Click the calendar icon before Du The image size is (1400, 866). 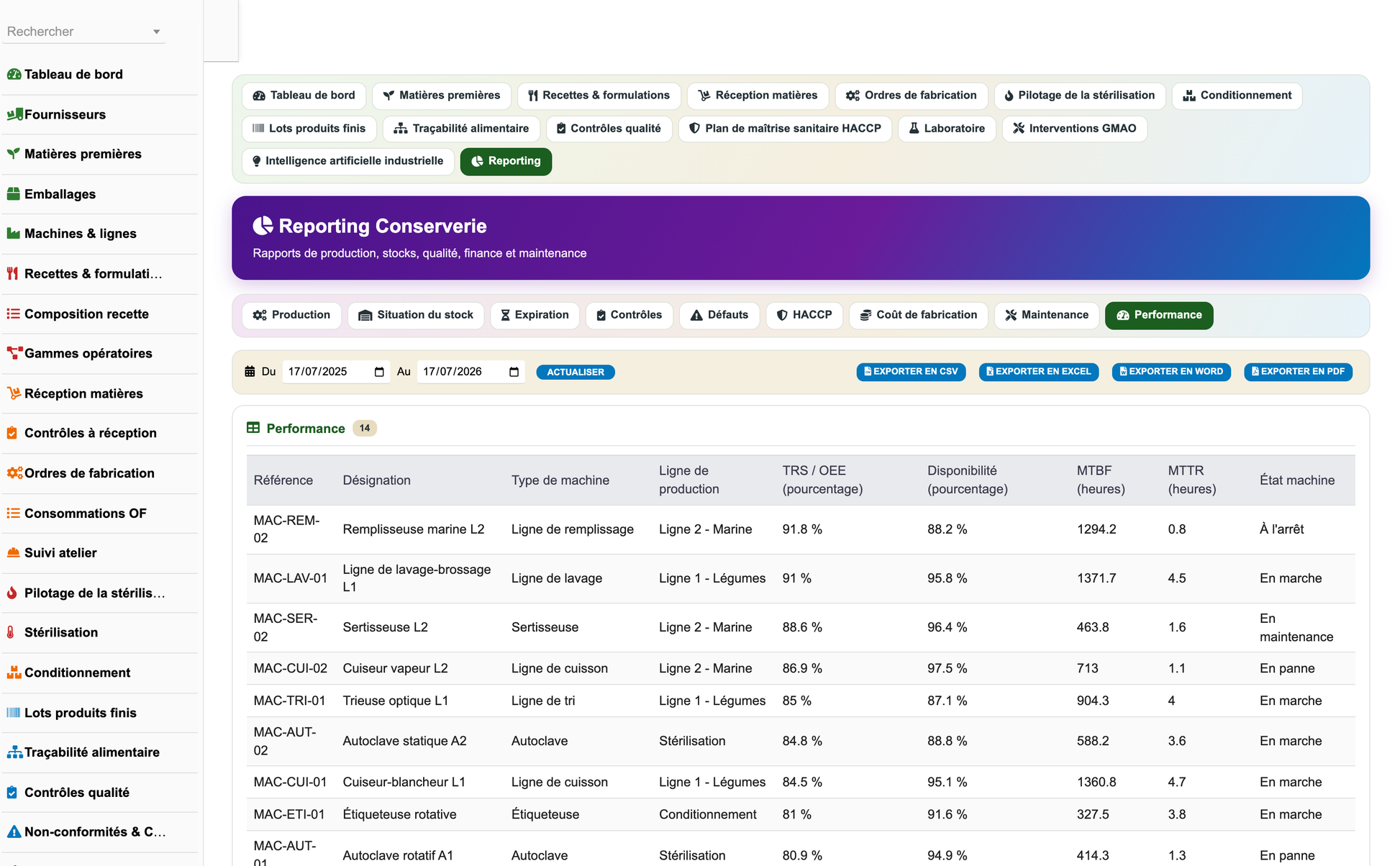pyautogui.click(x=250, y=372)
